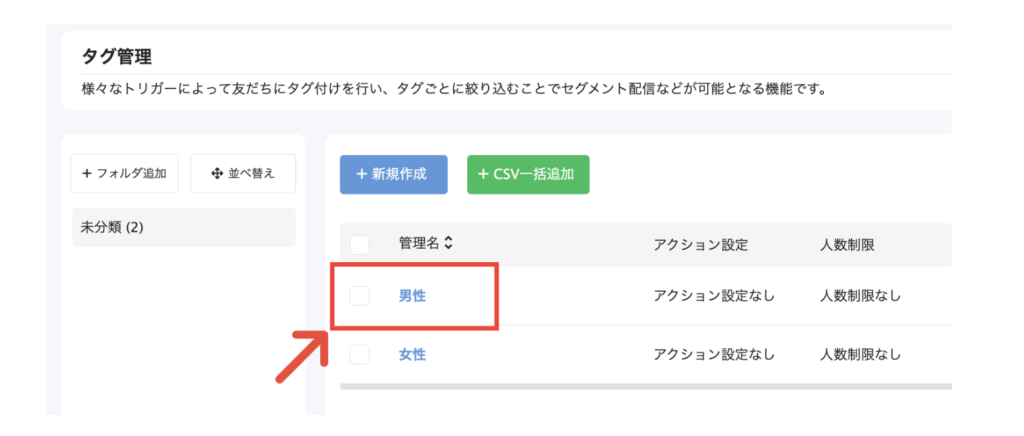Click 人数制限なし in the 女性 row
The height and width of the screenshot is (436, 1024).
pos(861,354)
